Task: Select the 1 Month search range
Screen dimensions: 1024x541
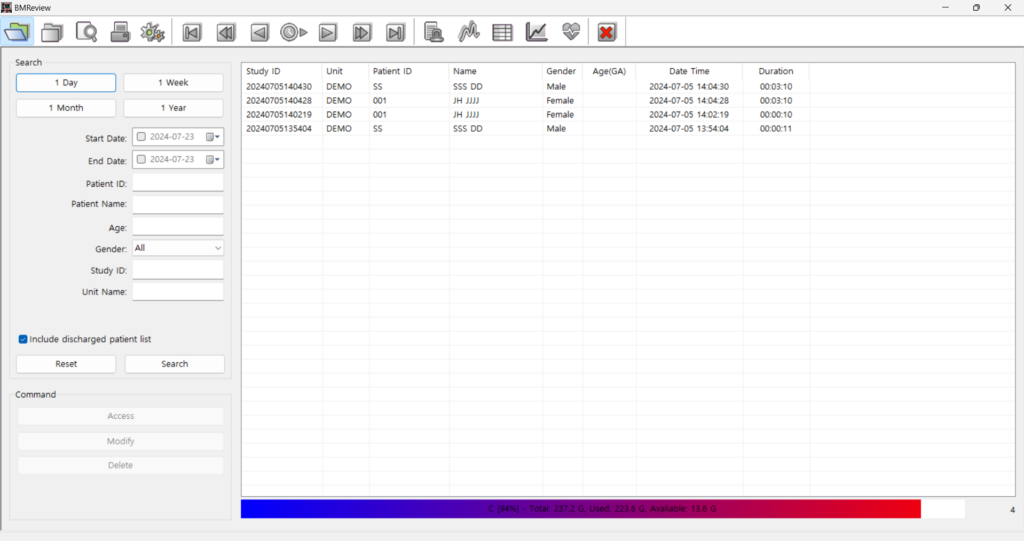Action: click(66, 108)
